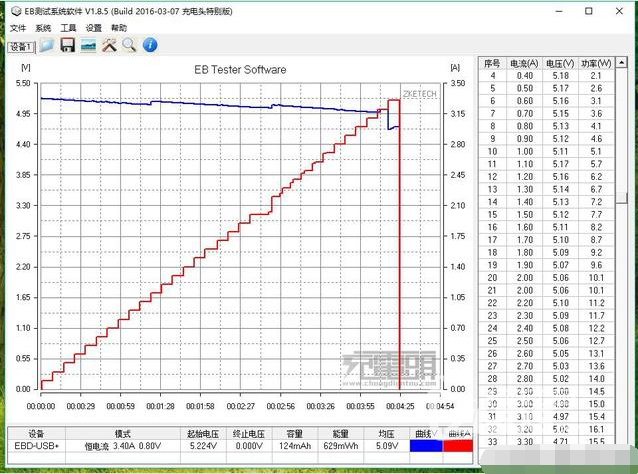The width and height of the screenshot is (638, 474).
Task: Click the 序号 column header
Action: click(x=492, y=63)
